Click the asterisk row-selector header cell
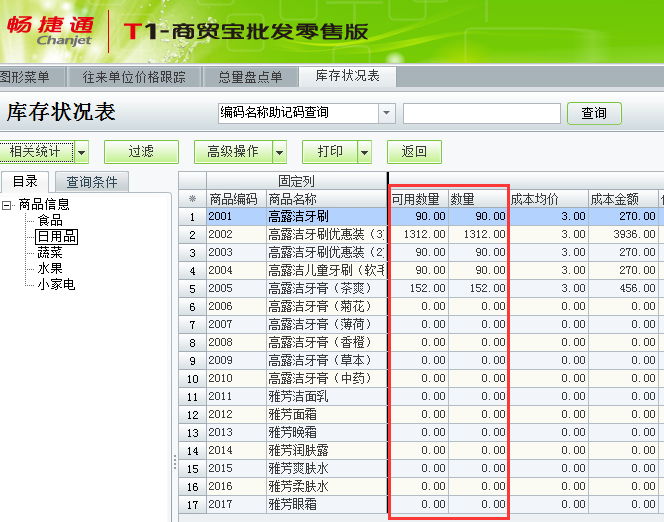Screen dimensions: 664x522 tap(192, 199)
